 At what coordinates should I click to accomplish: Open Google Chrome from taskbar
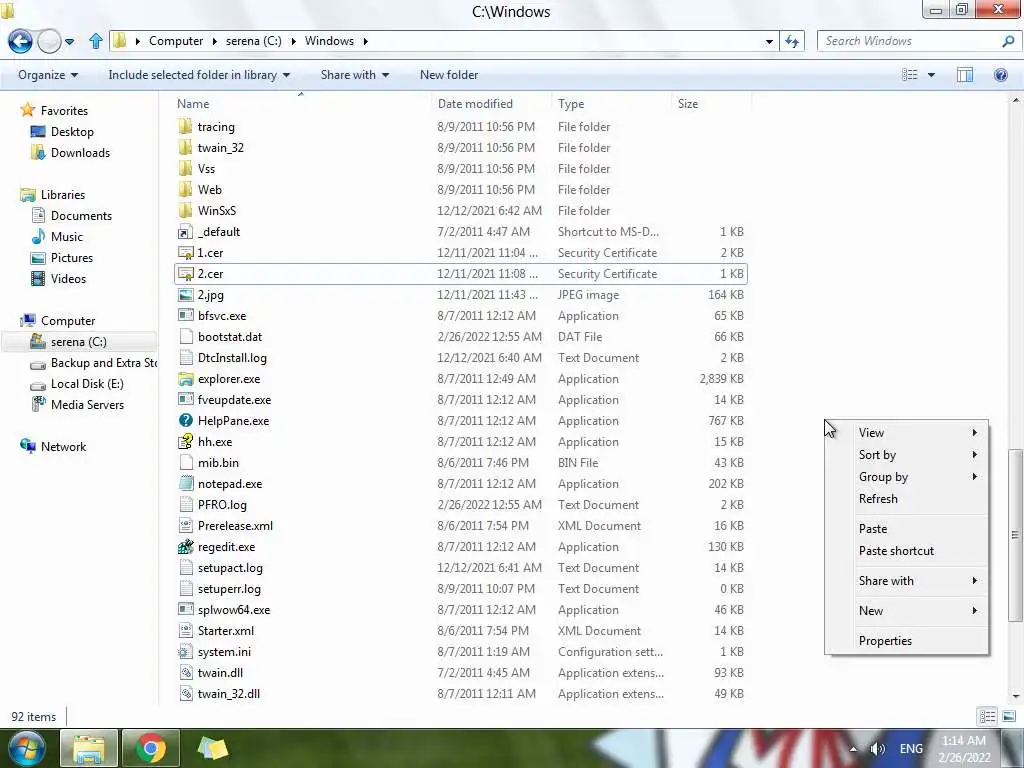150,748
